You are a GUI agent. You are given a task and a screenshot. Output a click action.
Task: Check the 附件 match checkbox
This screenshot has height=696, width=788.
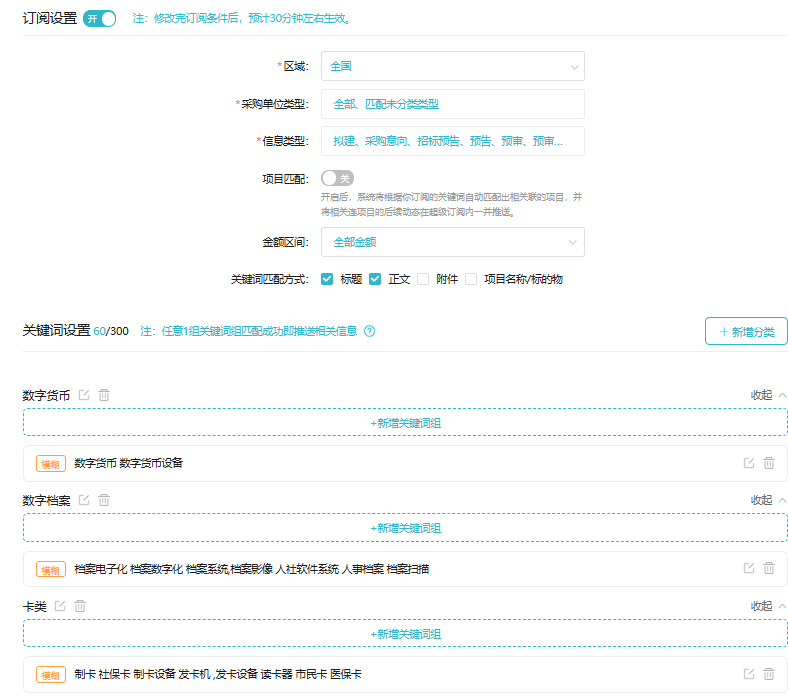coord(423,279)
